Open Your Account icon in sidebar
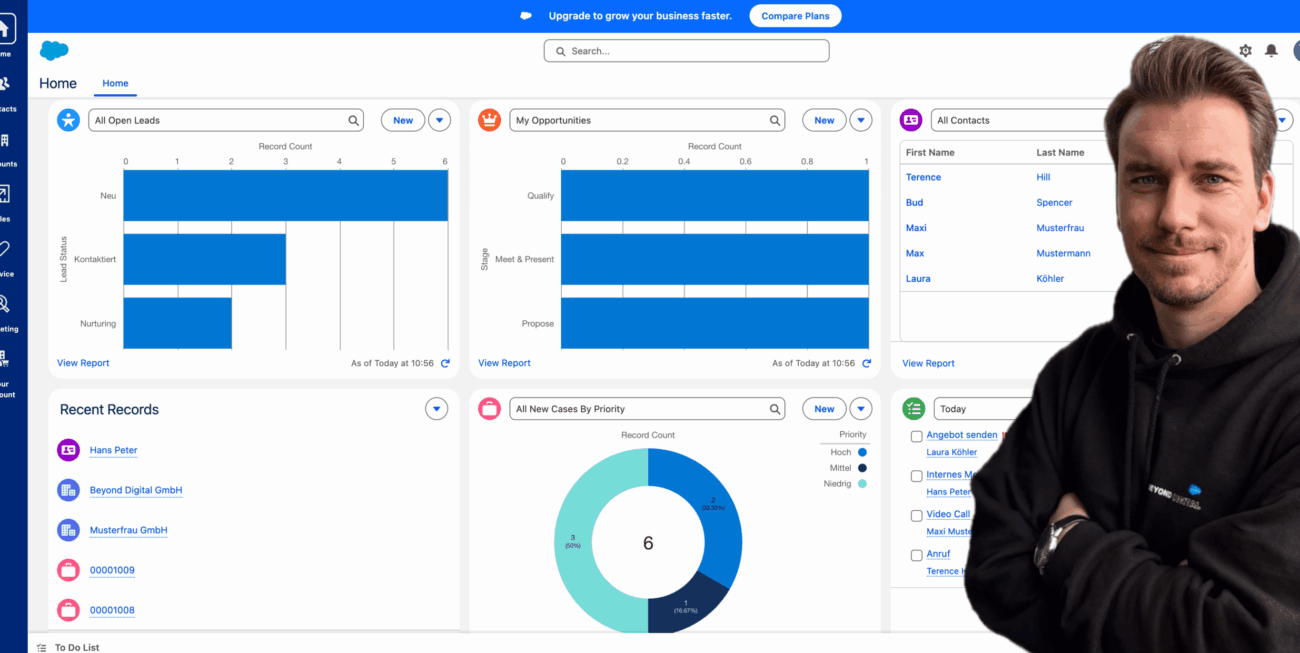The height and width of the screenshot is (653, 1300). tap(5, 358)
